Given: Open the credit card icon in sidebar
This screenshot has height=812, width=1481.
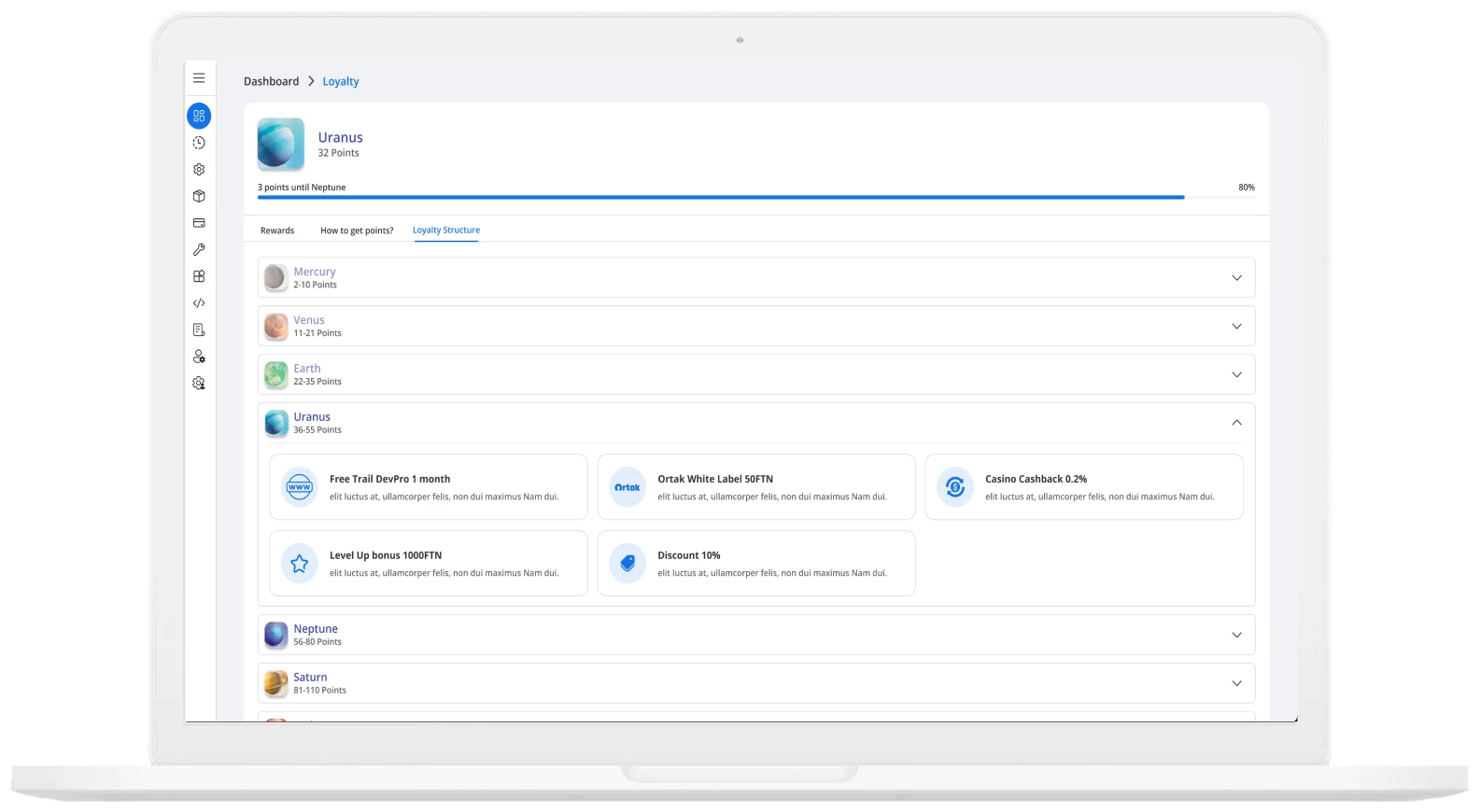Looking at the screenshot, I should tap(199, 223).
